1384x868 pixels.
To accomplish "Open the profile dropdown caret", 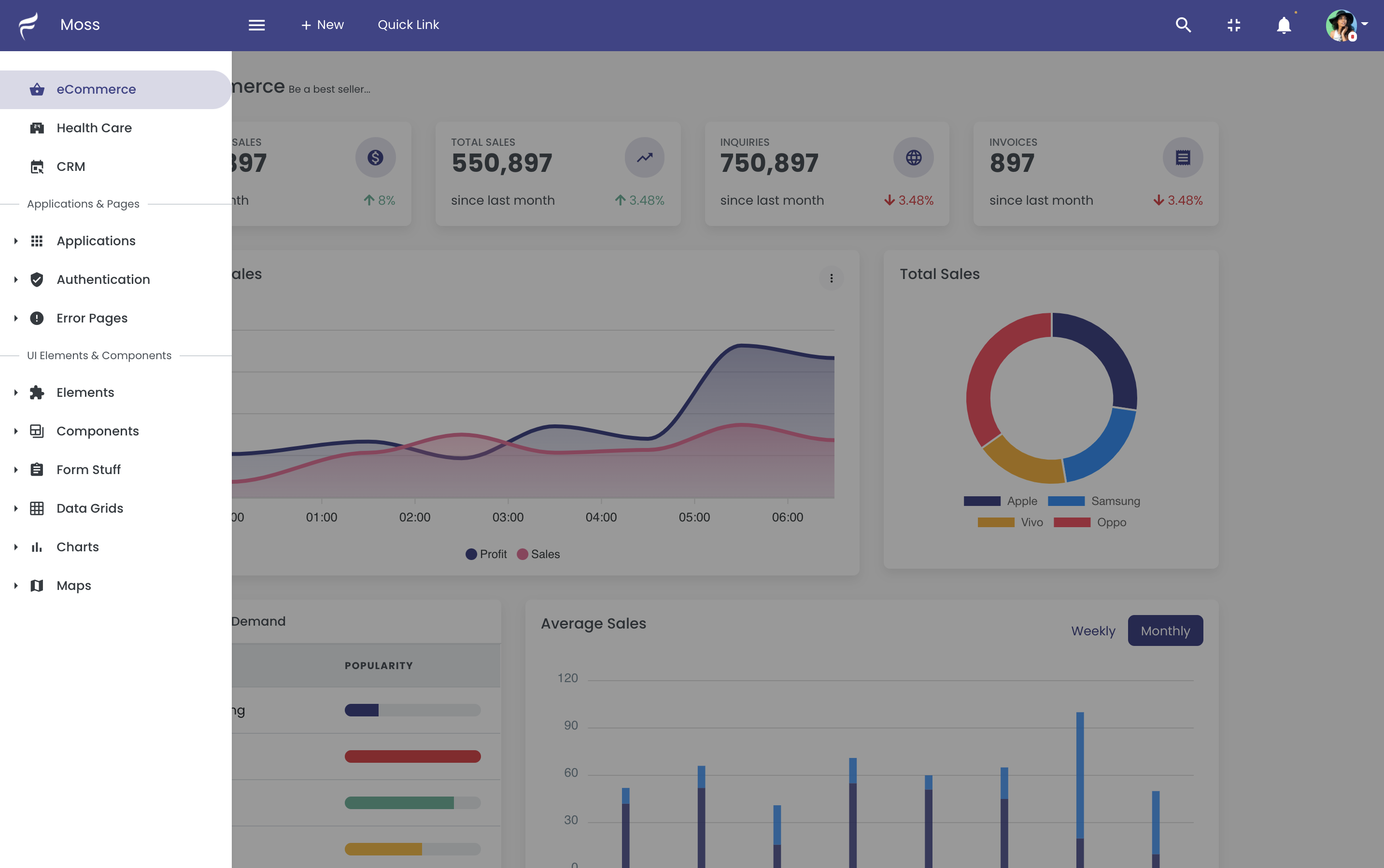I will point(1365,24).
